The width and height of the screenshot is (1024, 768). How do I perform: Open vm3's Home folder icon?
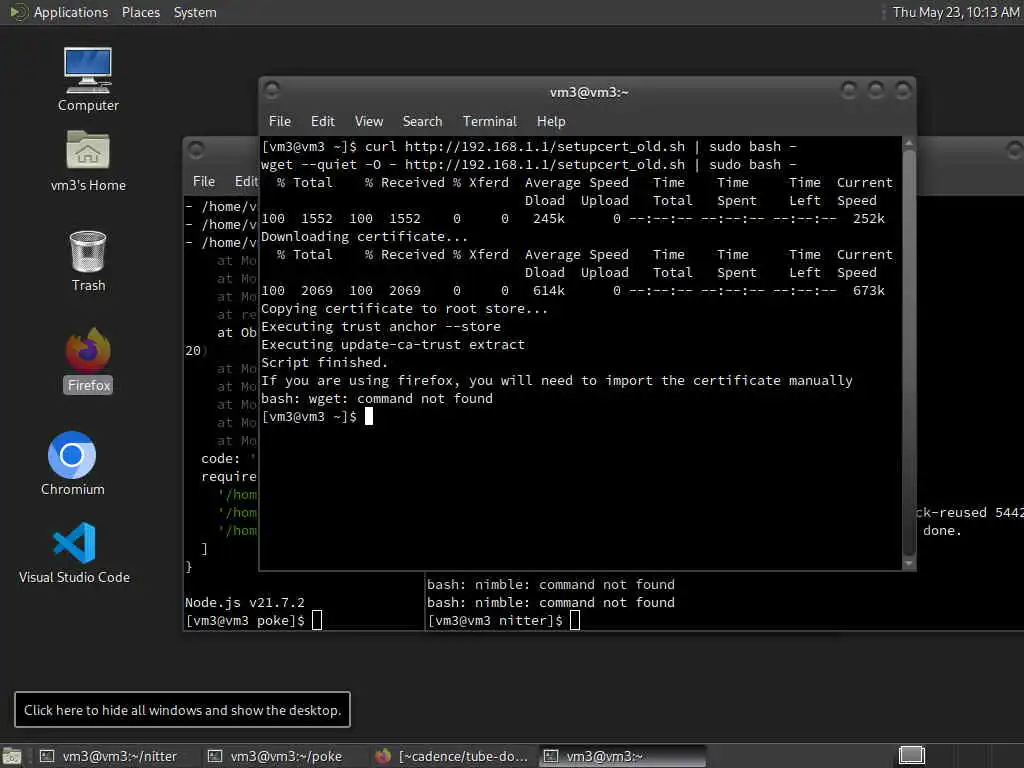(x=88, y=161)
